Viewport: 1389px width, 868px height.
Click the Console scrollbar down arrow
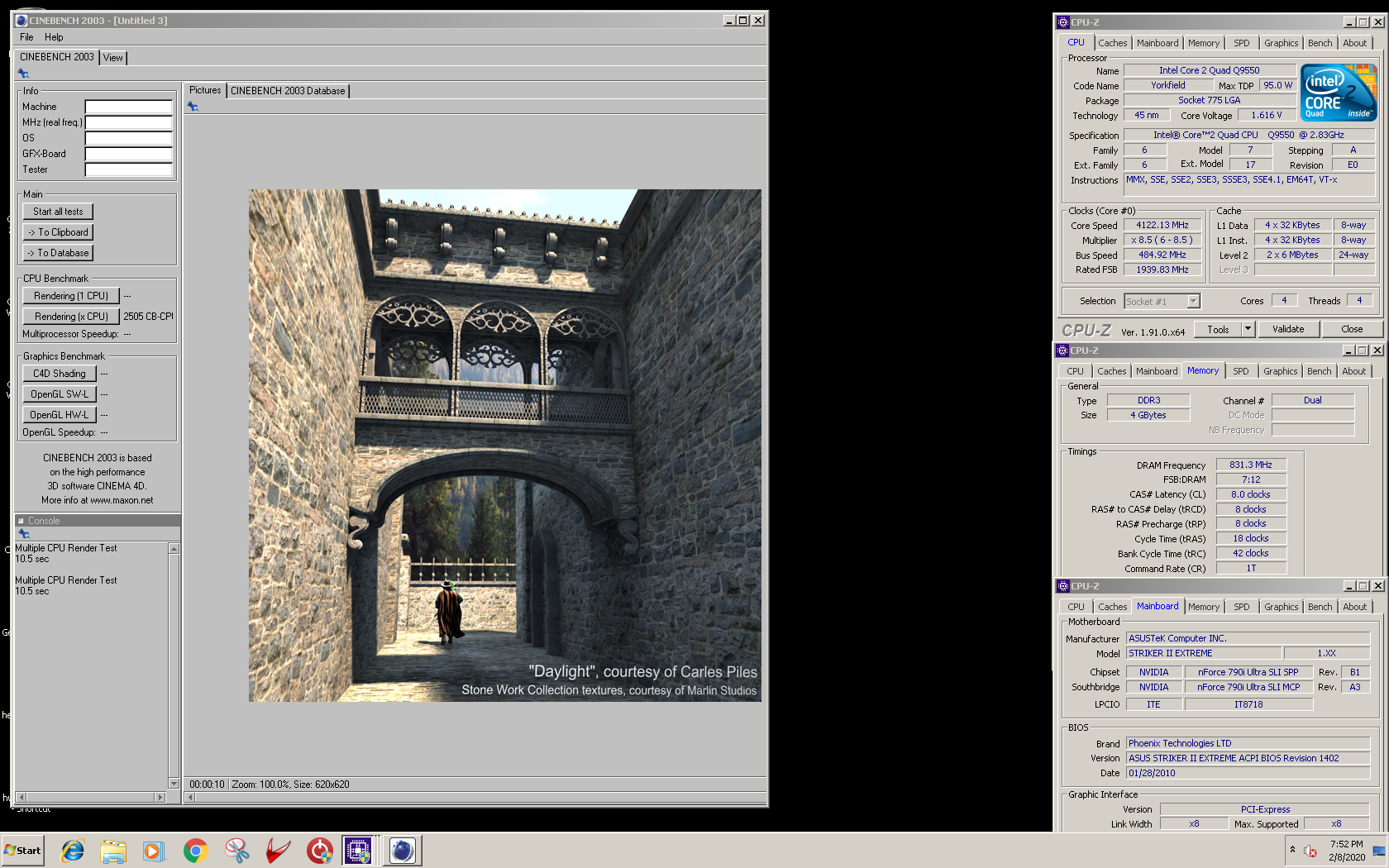(174, 783)
